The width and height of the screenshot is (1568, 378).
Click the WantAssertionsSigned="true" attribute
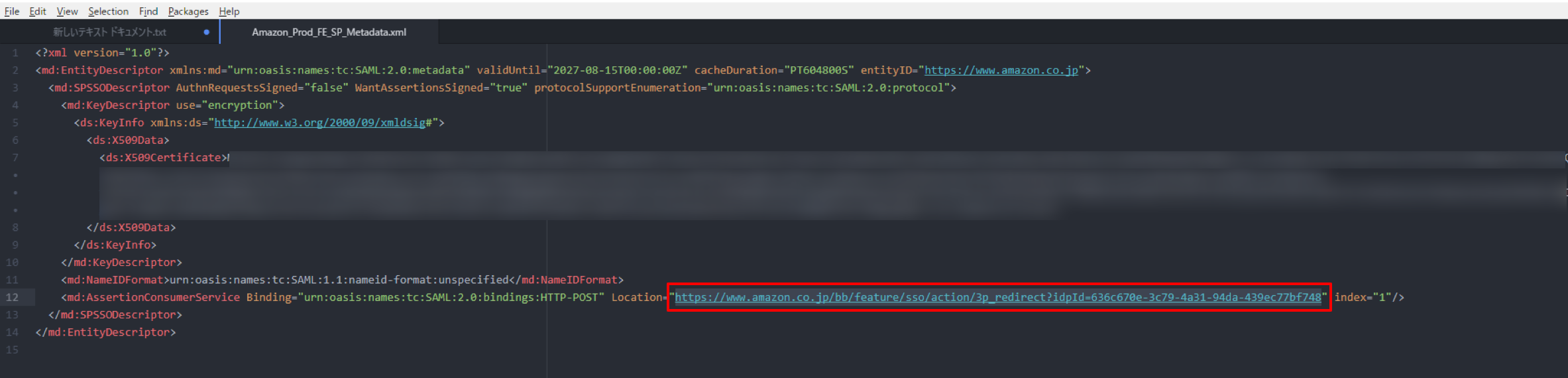pyautogui.click(x=441, y=88)
